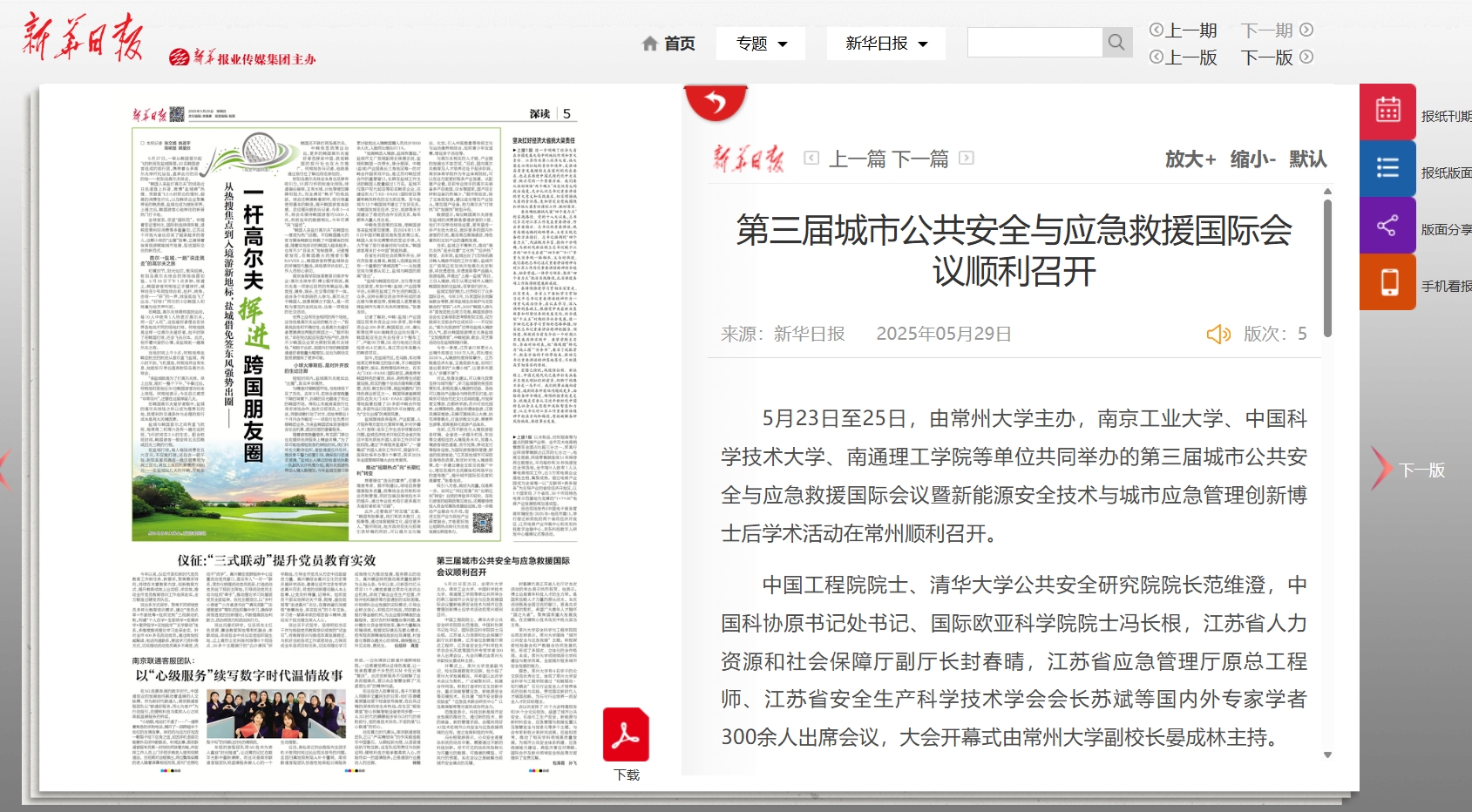Shrink article text with 缩小-
1472x812 pixels.
(x=1252, y=159)
